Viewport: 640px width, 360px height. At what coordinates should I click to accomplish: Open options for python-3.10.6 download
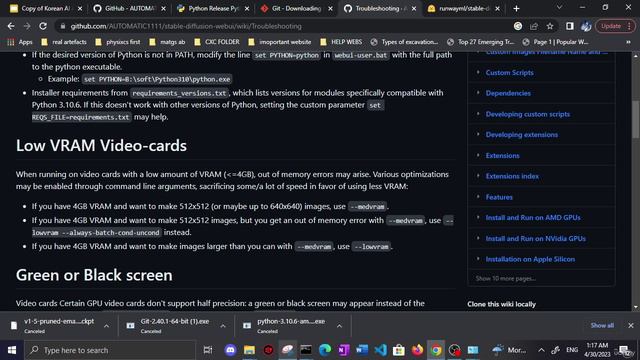(x=339, y=326)
